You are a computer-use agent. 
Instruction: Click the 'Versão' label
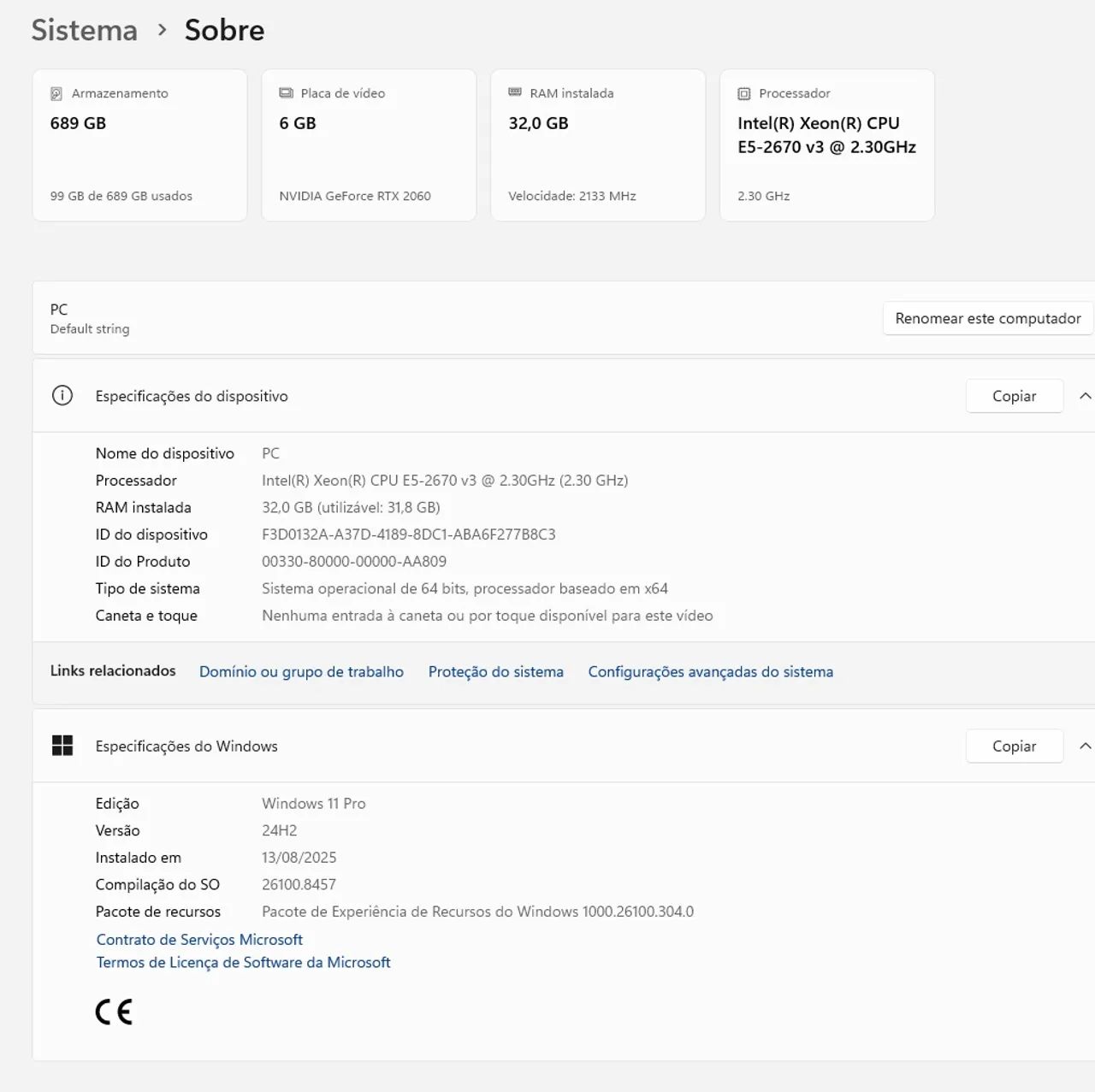[x=118, y=831]
